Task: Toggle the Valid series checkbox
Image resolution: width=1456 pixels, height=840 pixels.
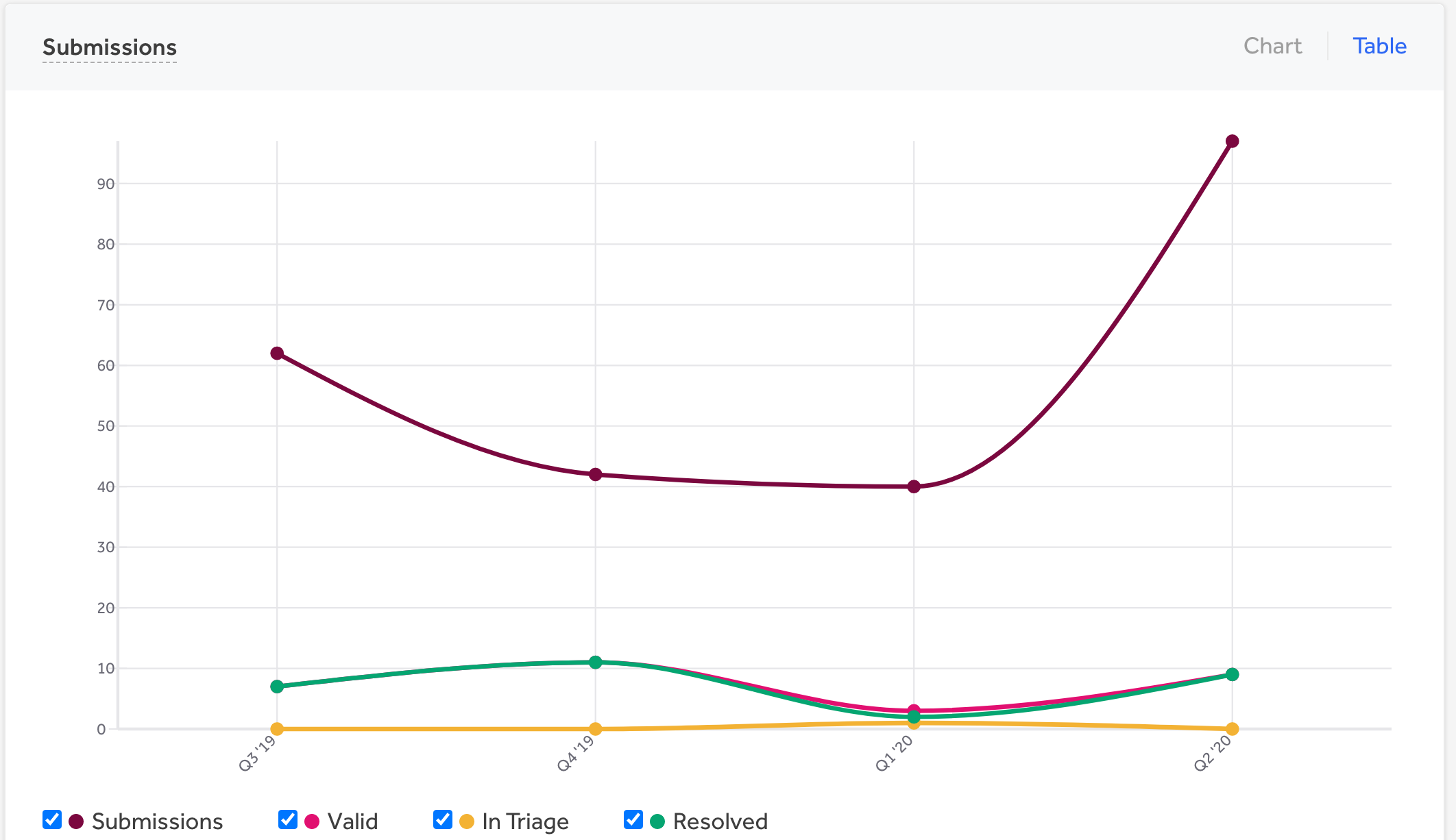Action: click(x=287, y=819)
